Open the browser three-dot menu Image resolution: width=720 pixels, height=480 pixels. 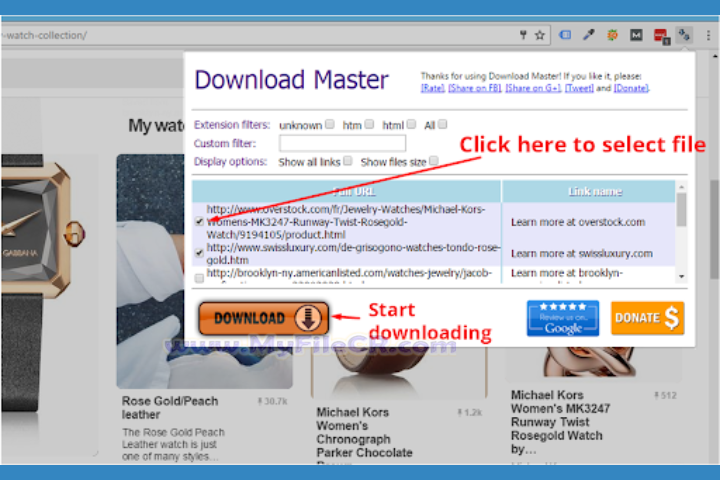[709, 35]
